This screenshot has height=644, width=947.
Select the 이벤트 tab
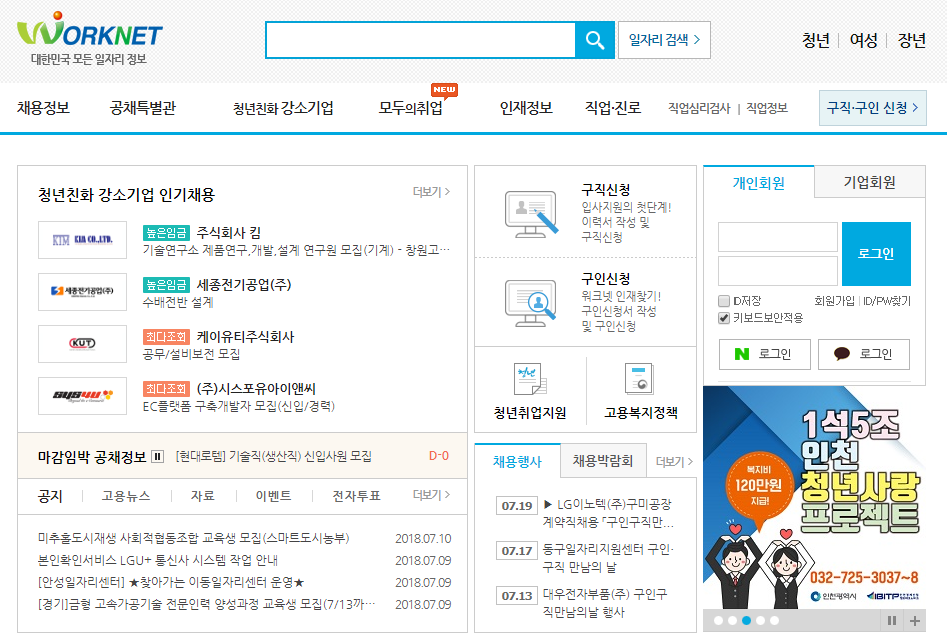273,496
